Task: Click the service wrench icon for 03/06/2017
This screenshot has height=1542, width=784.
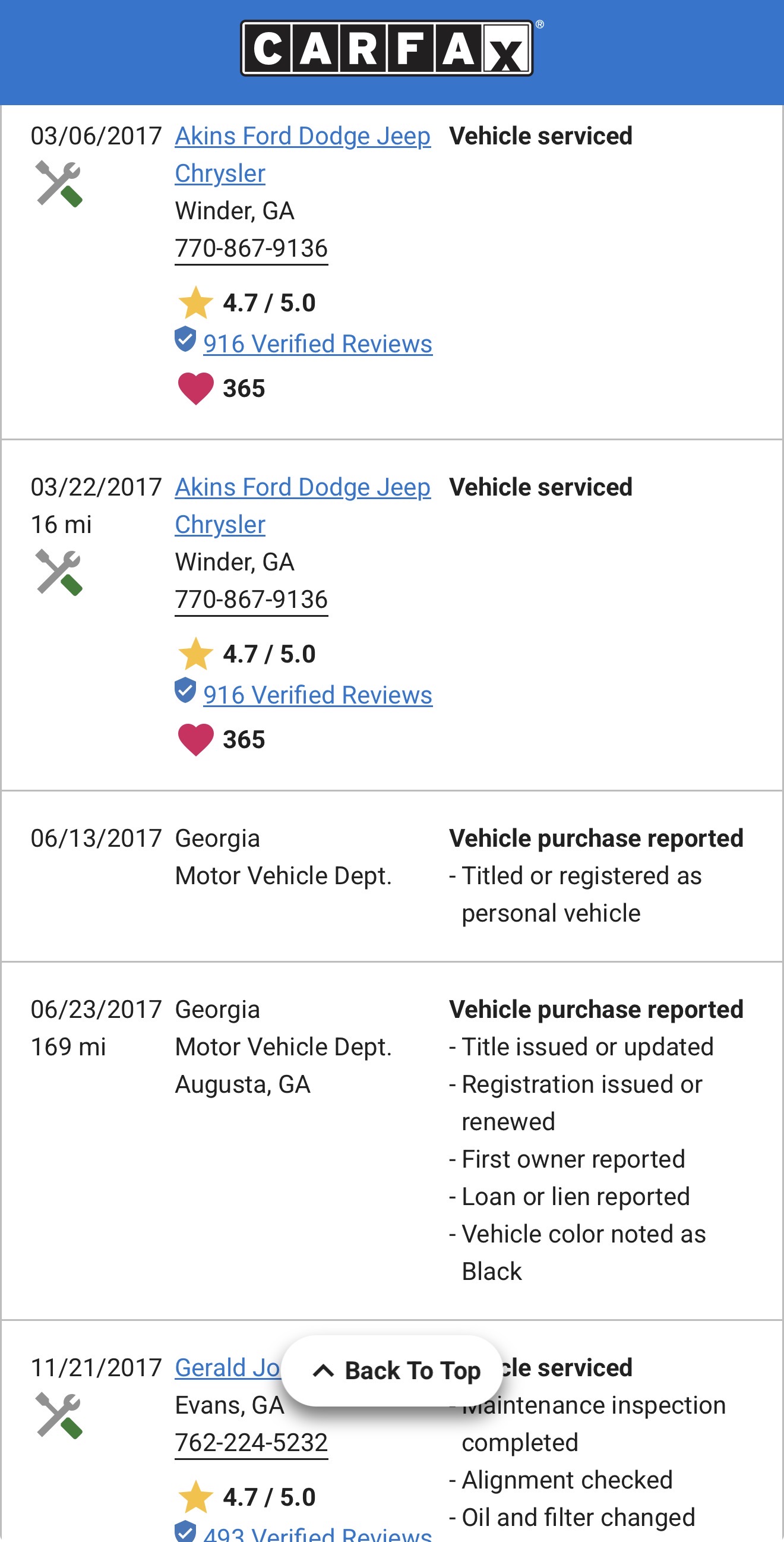Action: [x=59, y=184]
